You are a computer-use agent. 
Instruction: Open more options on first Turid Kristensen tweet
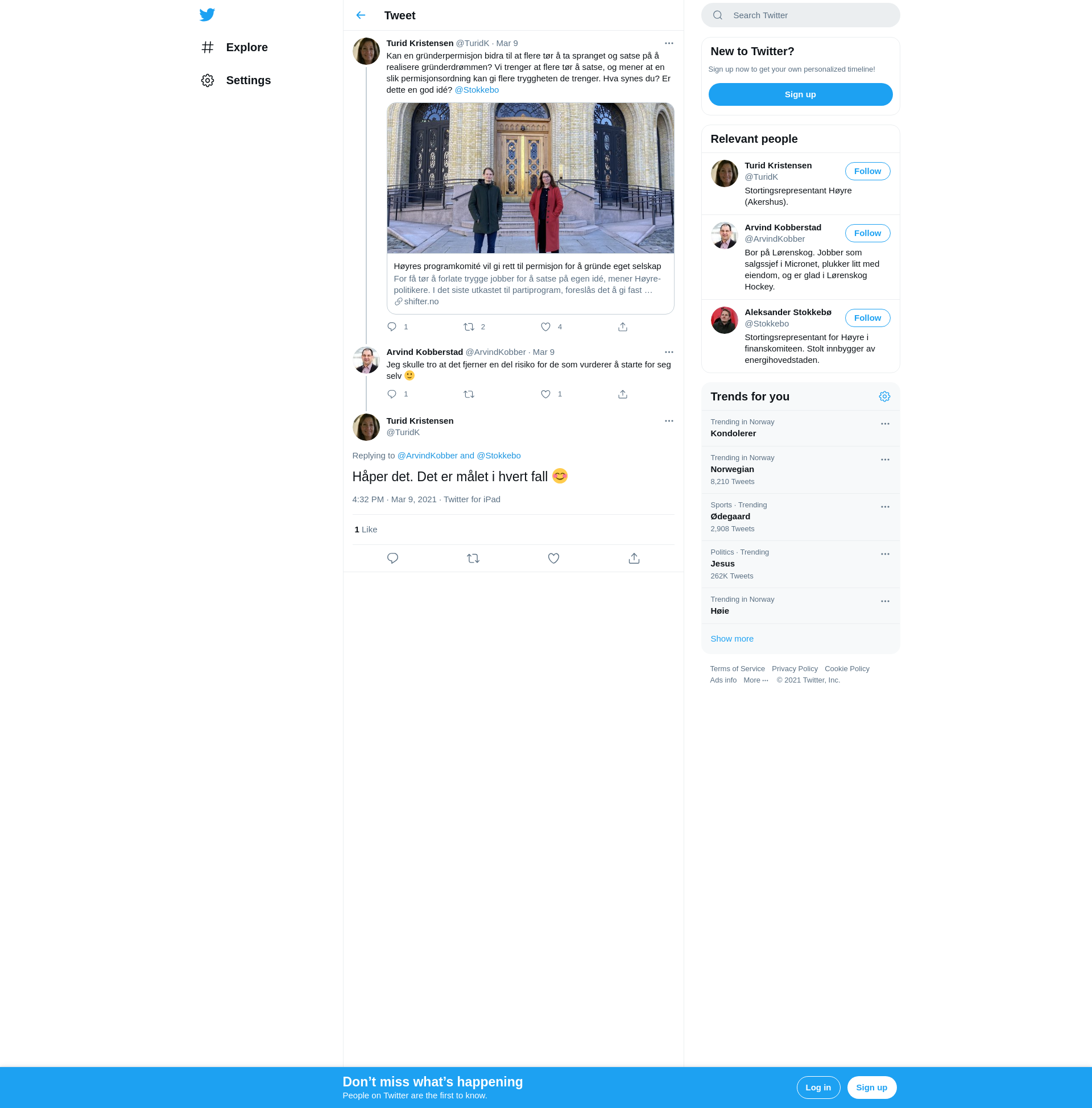point(669,44)
